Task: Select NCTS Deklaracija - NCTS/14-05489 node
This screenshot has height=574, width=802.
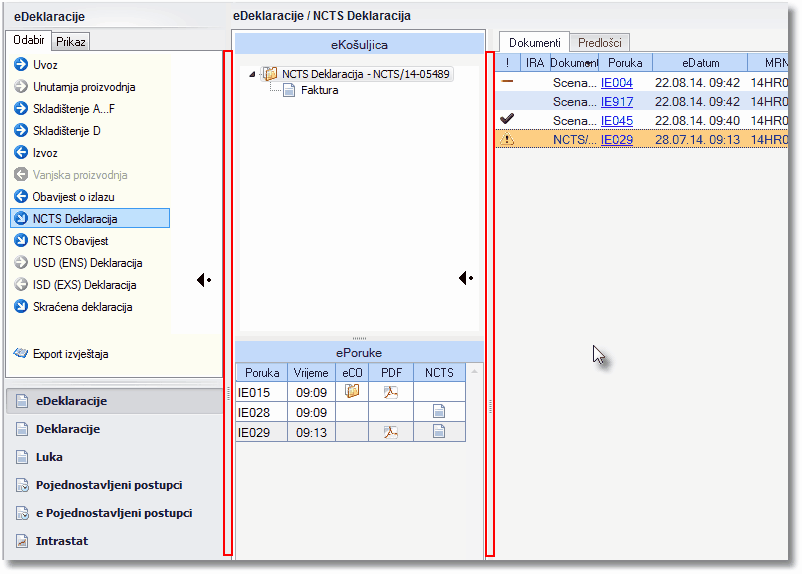Action: 365,74
